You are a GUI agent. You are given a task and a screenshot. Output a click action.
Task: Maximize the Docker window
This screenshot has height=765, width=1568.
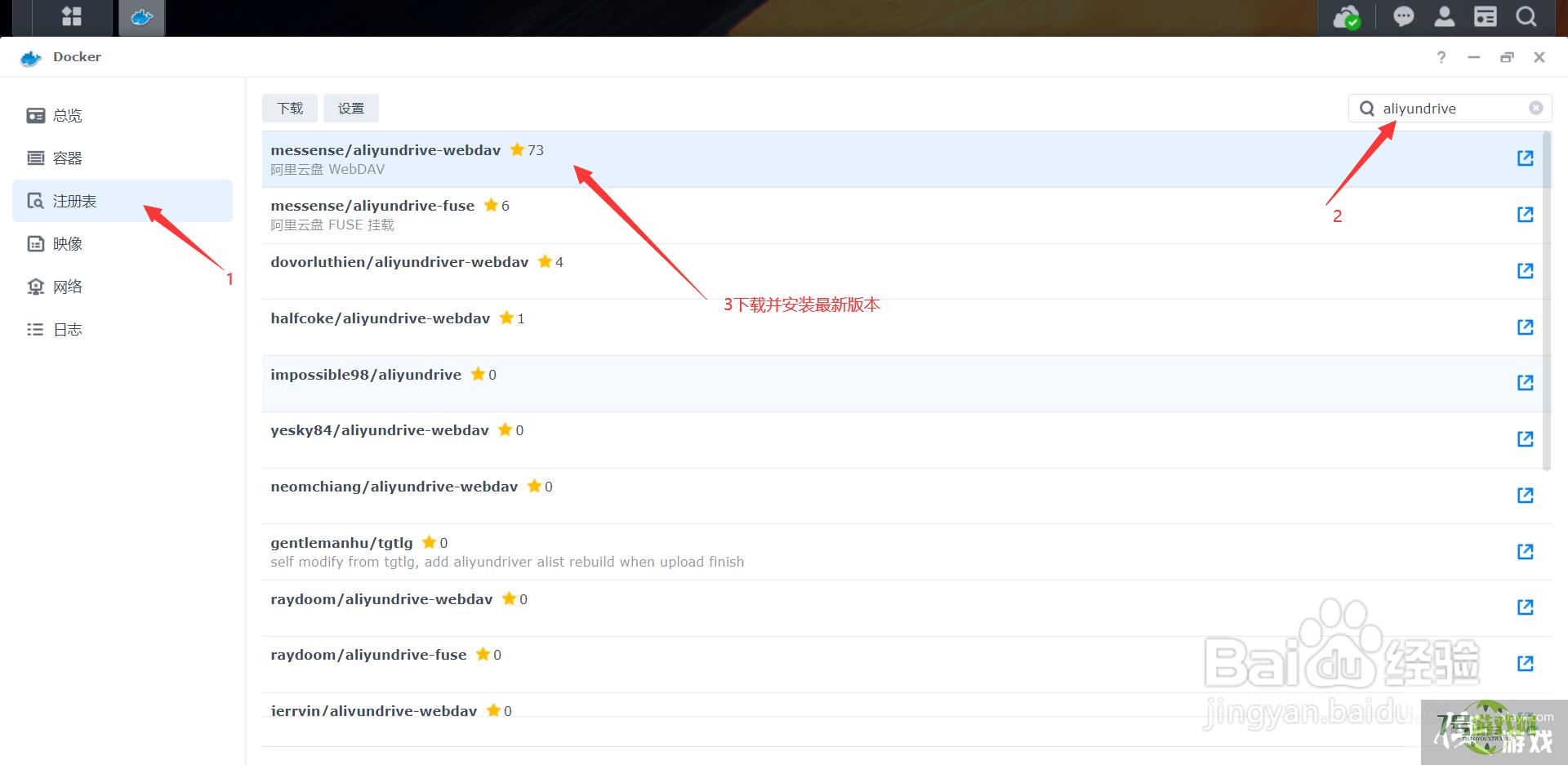[x=1507, y=57]
